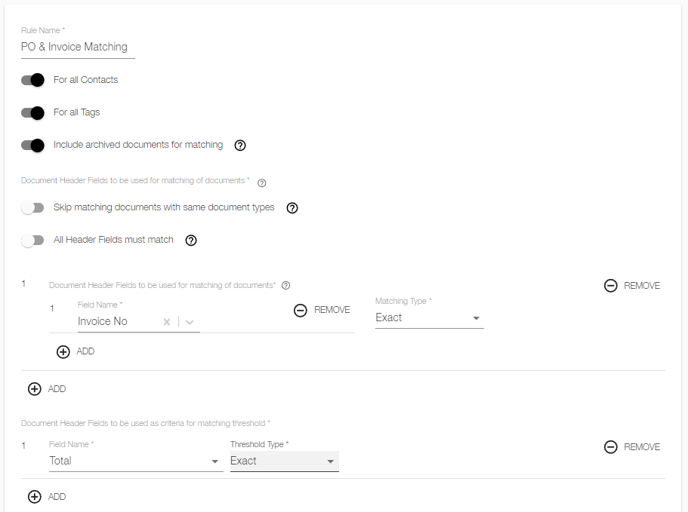This screenshot has height=512, width=688.
Task: Remove the Invoice No field row
Action: pos(322,310)
